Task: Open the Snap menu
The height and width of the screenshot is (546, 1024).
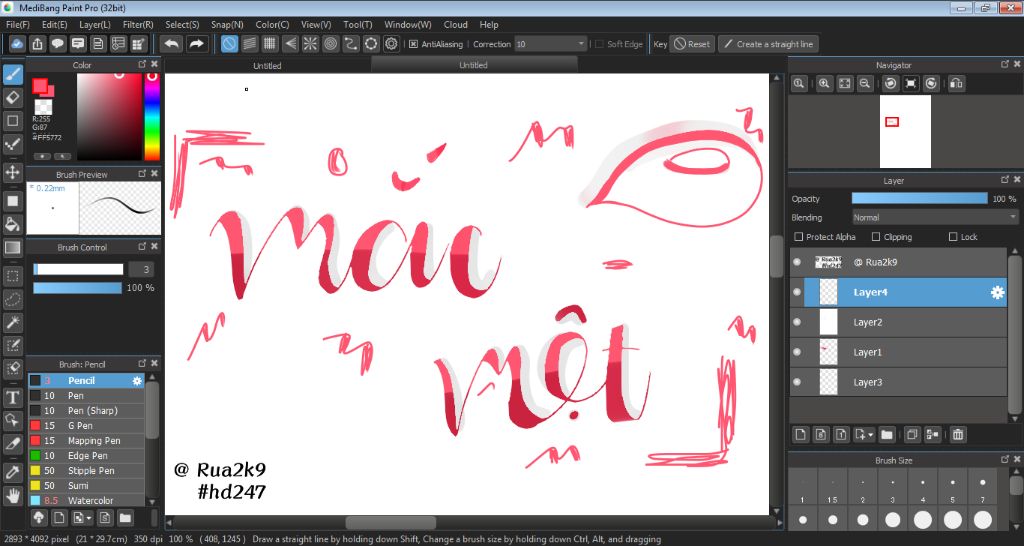Action: point(227,24)
